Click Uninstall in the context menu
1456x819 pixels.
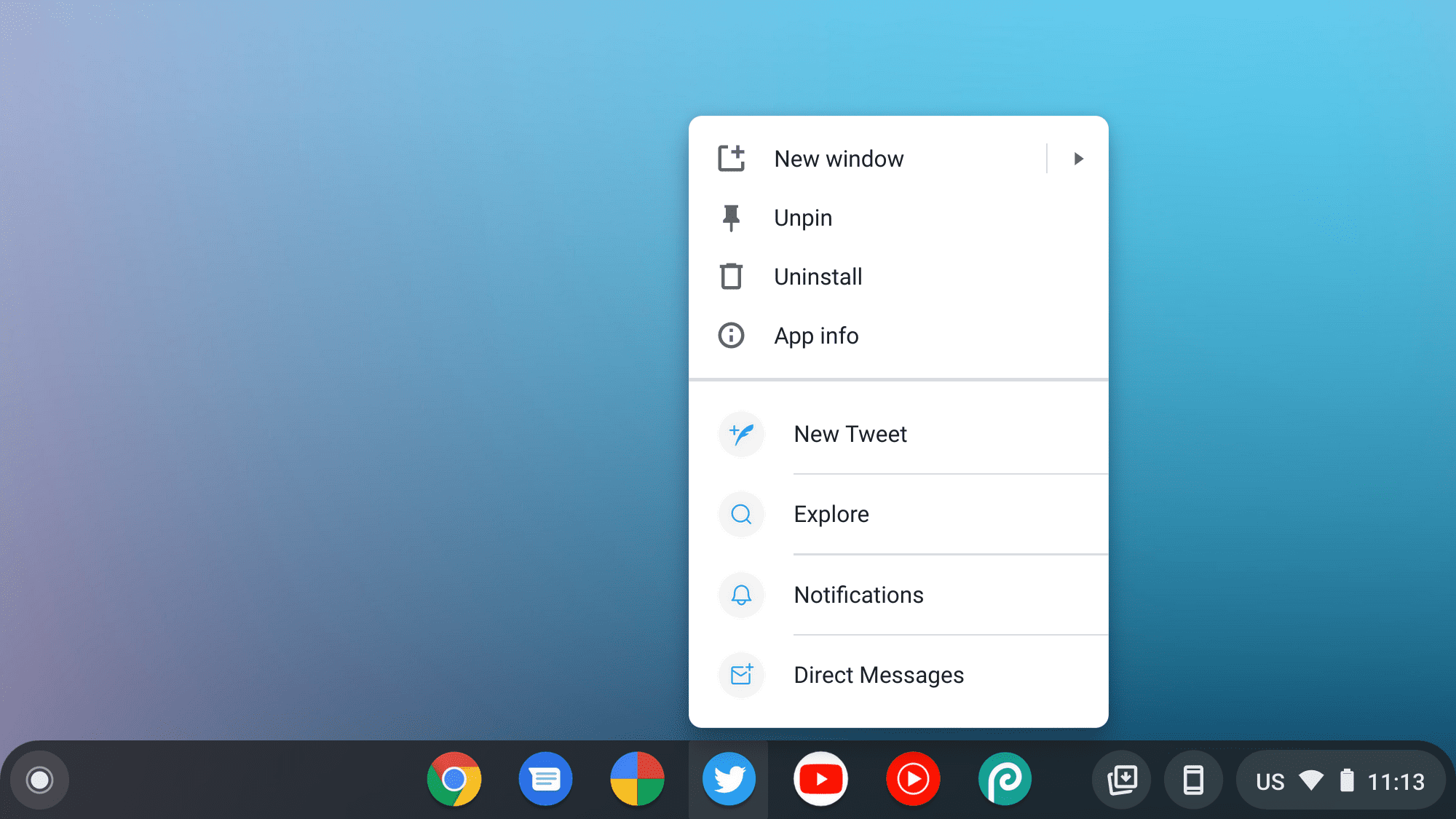[x=818, y=276]
